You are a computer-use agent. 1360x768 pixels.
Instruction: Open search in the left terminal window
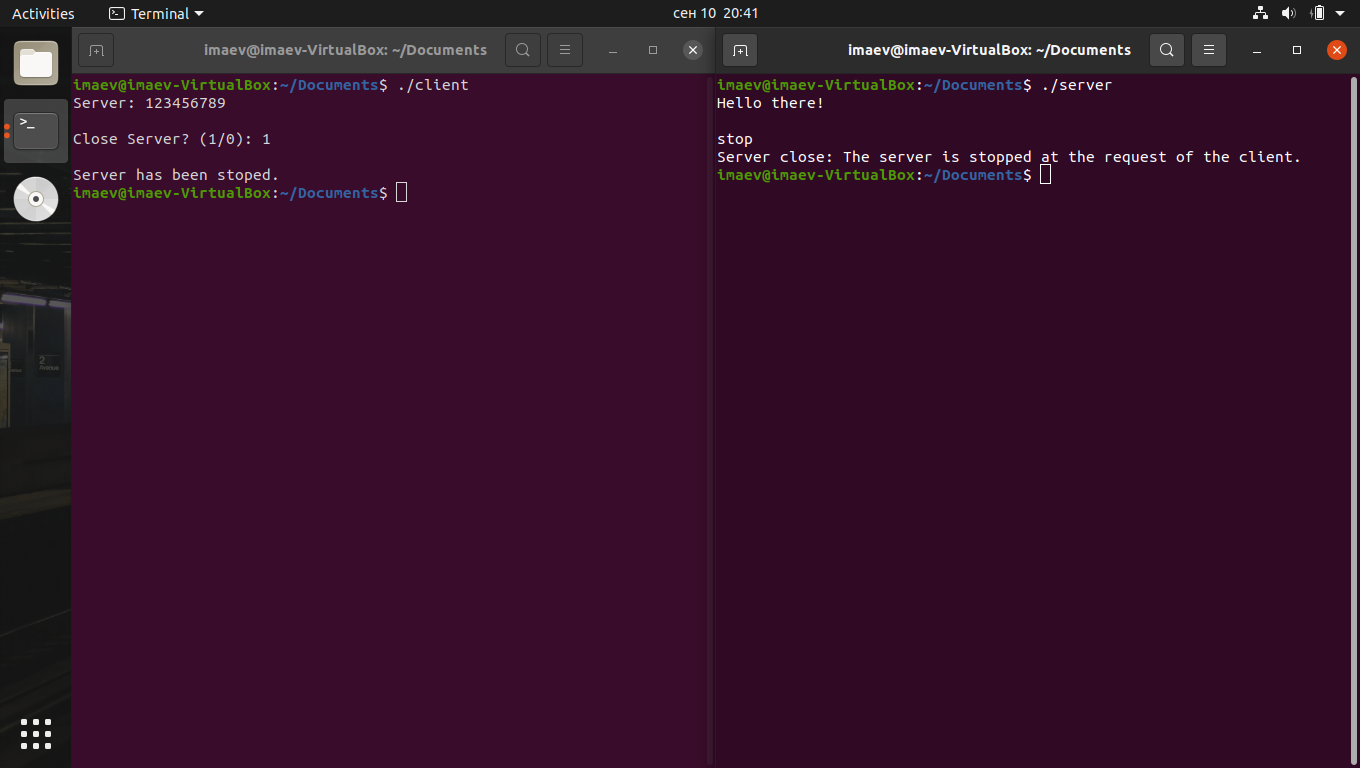522,49
